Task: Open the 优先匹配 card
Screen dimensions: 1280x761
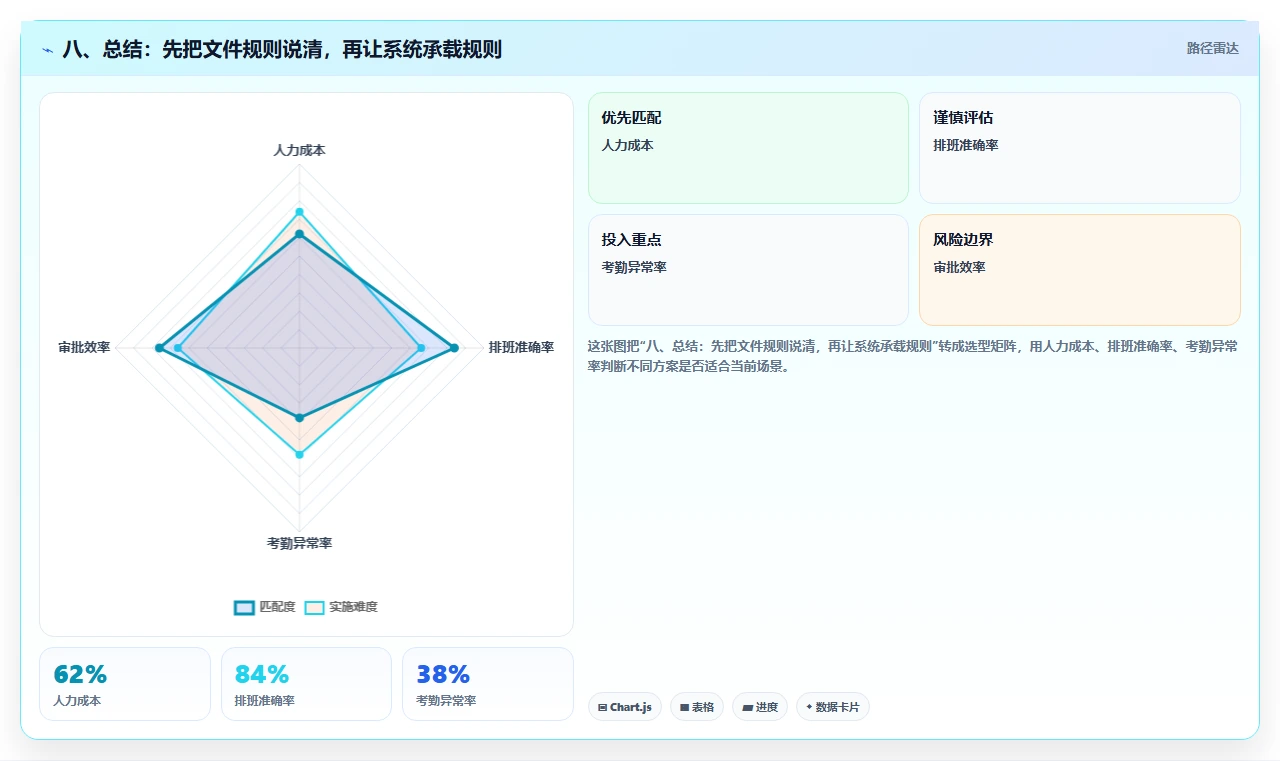Action: coord(748,148)
